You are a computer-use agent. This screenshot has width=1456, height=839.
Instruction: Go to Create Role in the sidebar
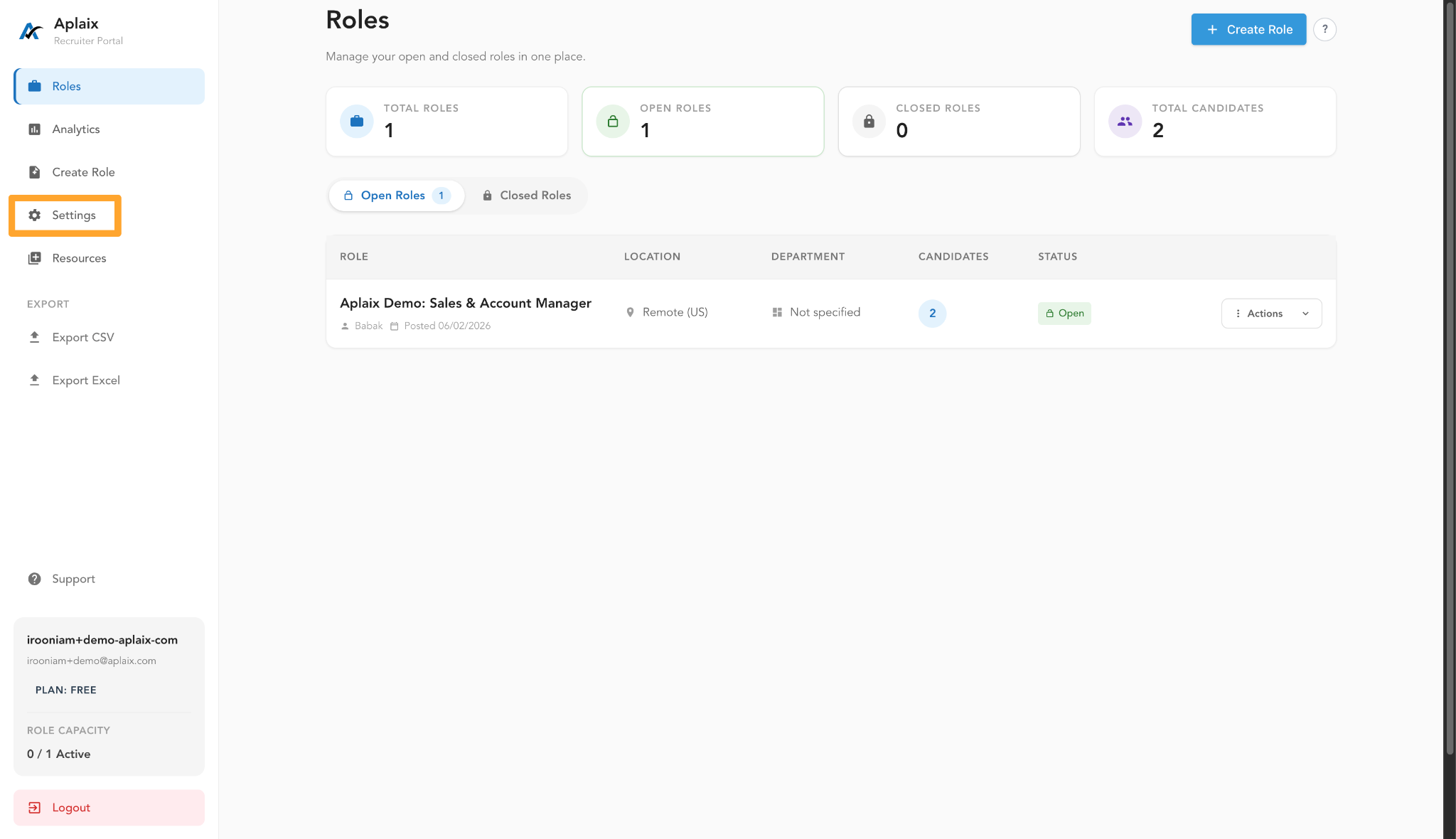pos(109,172)
